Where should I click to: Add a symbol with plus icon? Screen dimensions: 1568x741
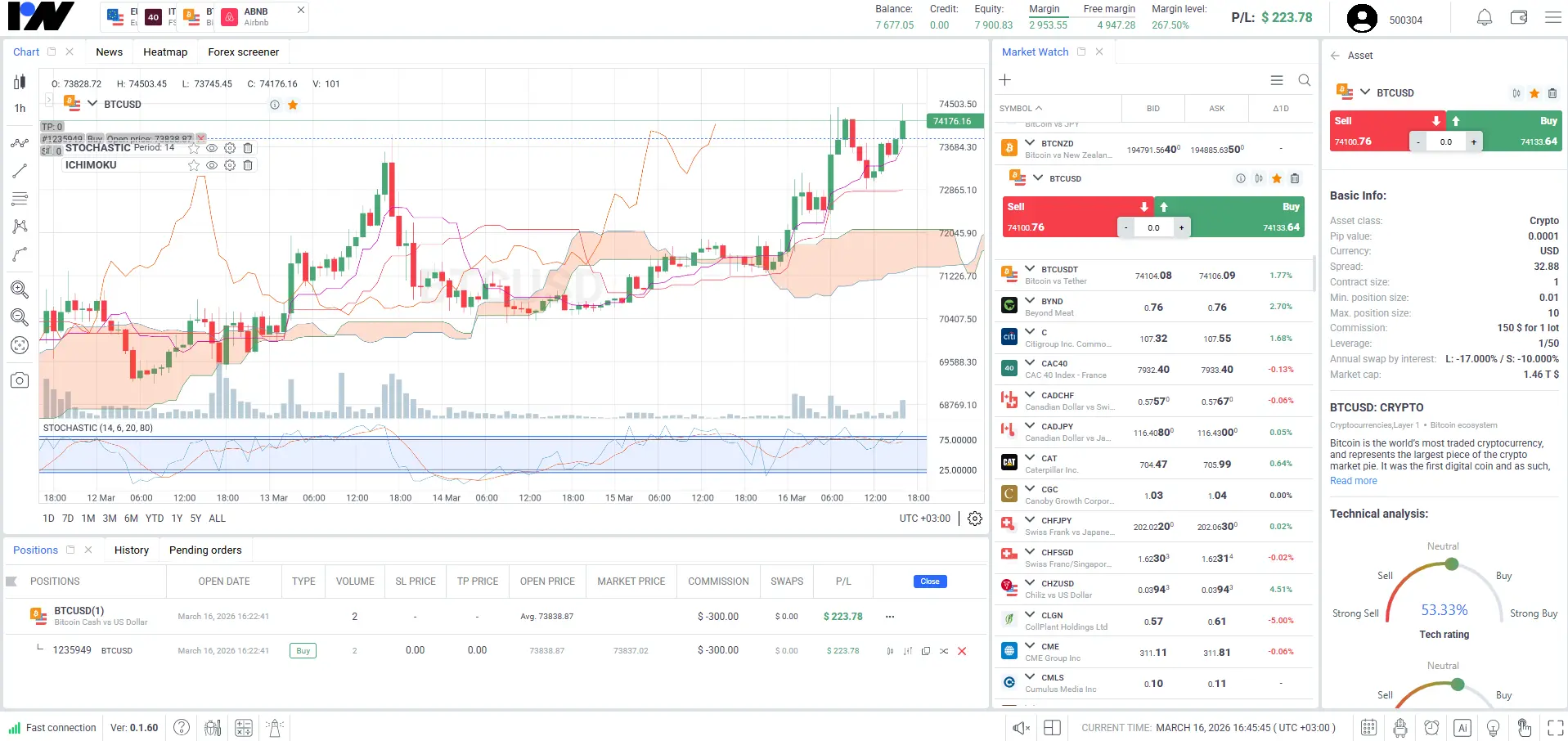tap(1005, 80)
